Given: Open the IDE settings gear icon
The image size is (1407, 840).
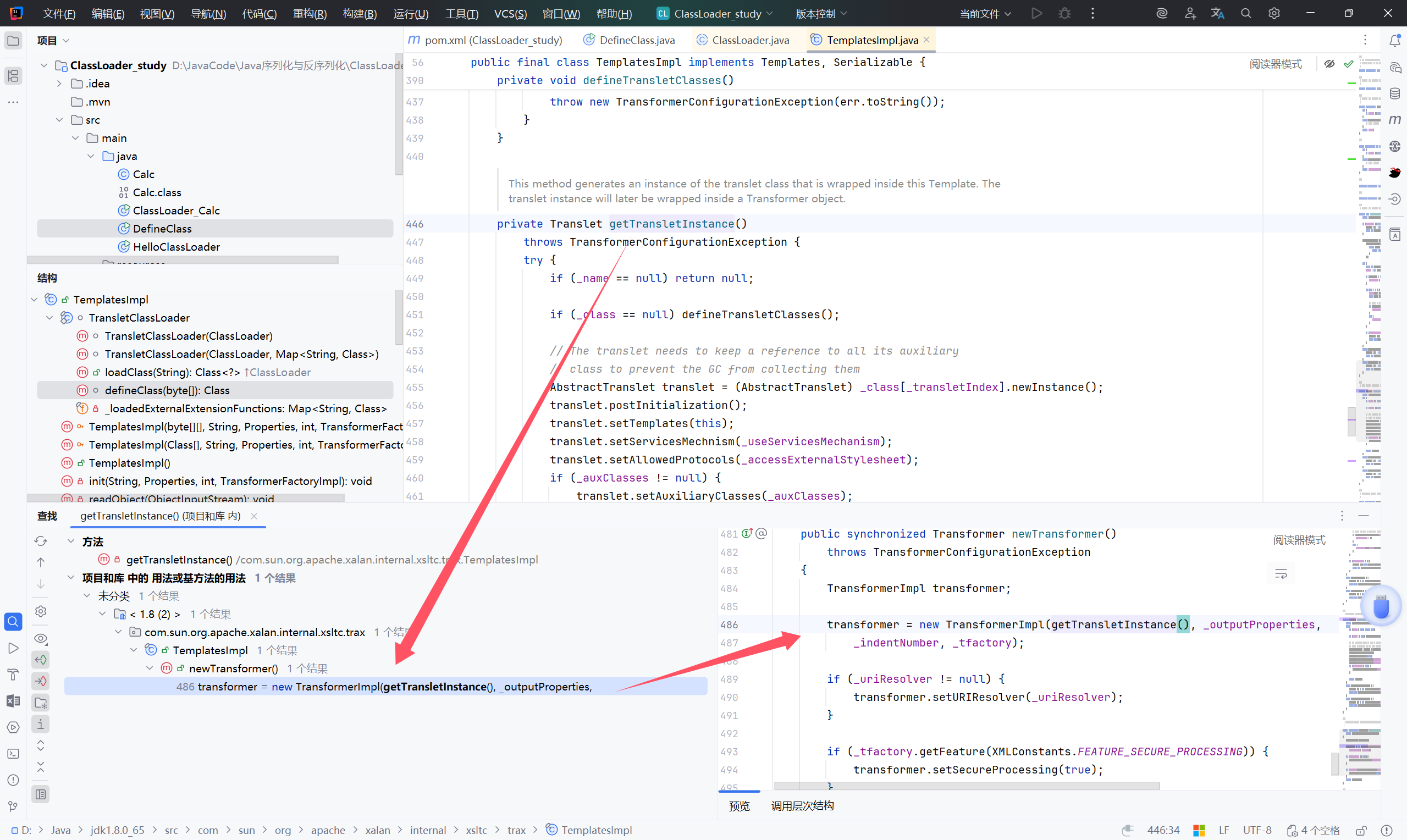Looking at the screenshot, I should pos(1273,13).
